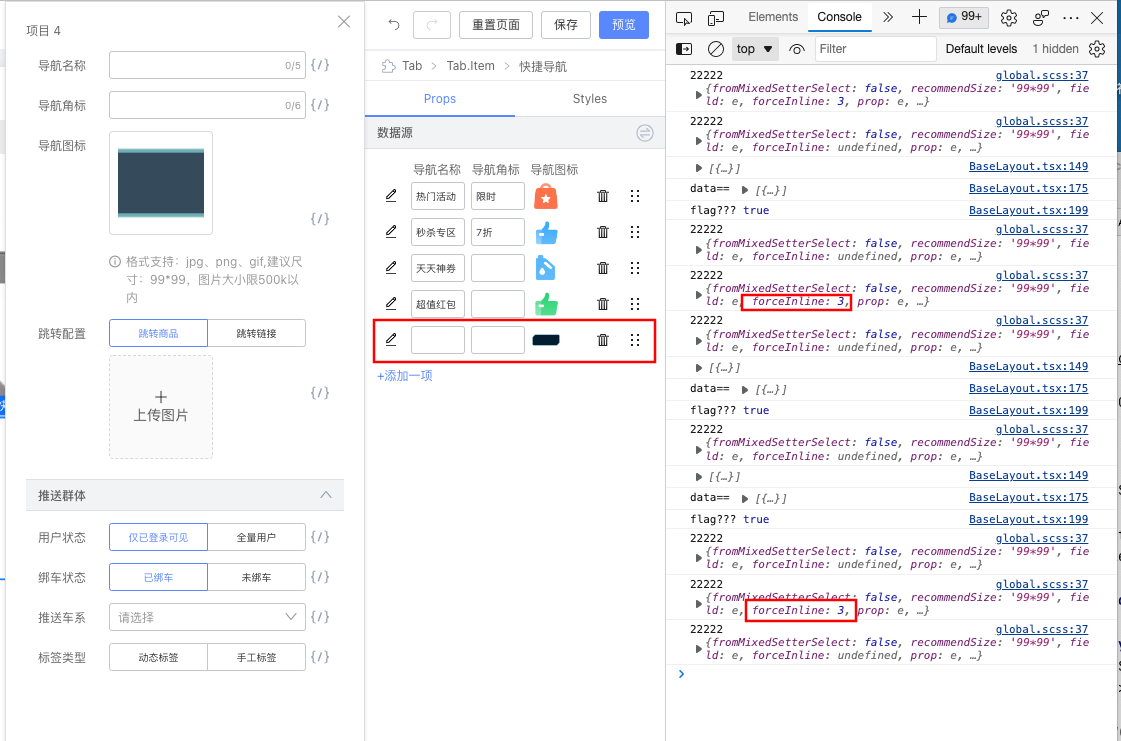Click the blue thumbs-up icon beside 秒杀专区
This screenshot has height=741, width=1121.
pyautogui.click(x=546, y=231)
